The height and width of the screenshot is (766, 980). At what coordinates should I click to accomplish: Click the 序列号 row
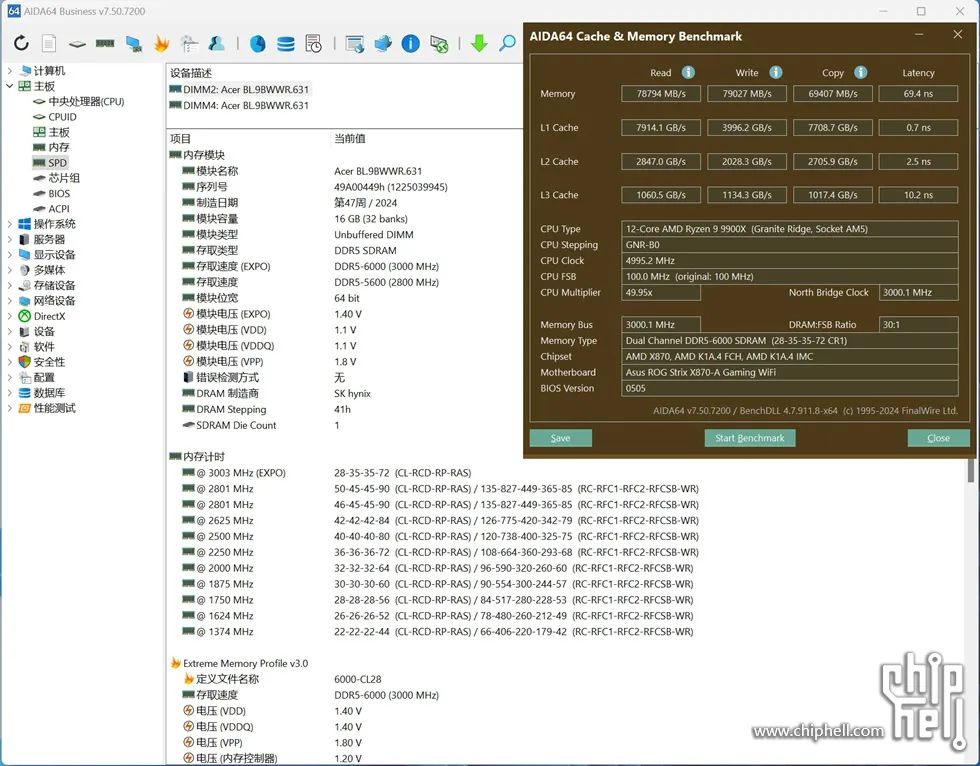click(x=314, y=187)
